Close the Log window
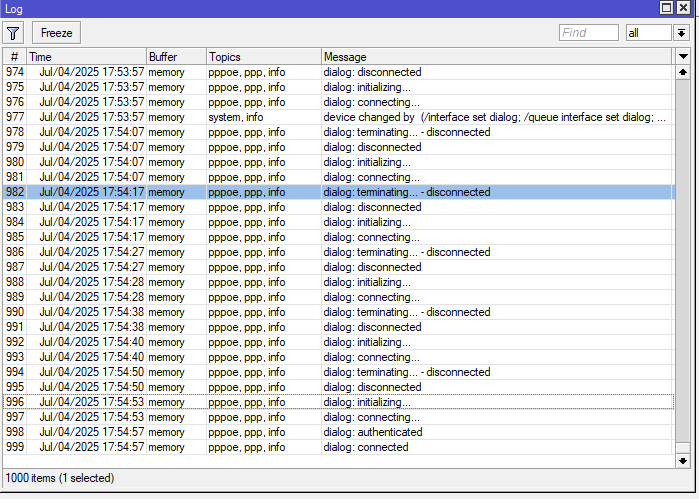 [x=683, y=8]
